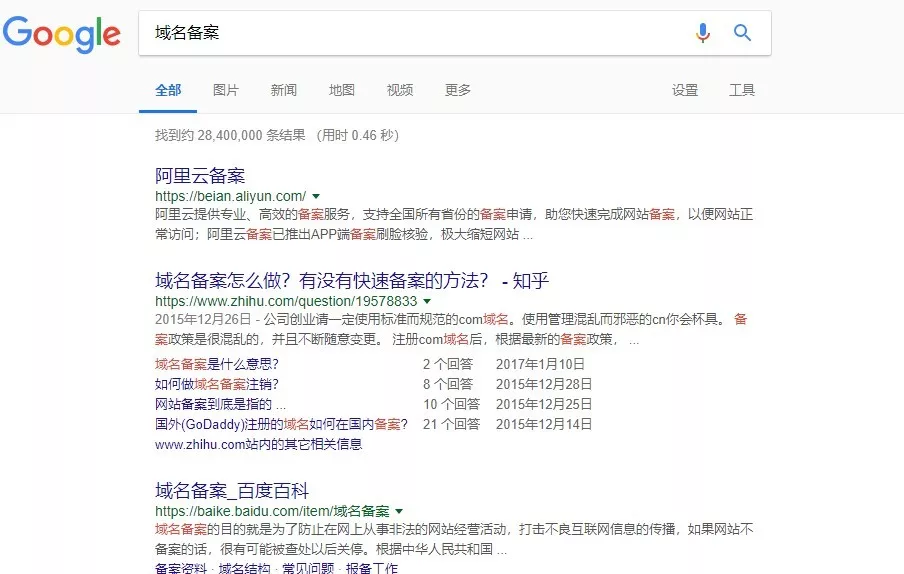Click the 2 个回答 answer count

[x=448, y=364]
